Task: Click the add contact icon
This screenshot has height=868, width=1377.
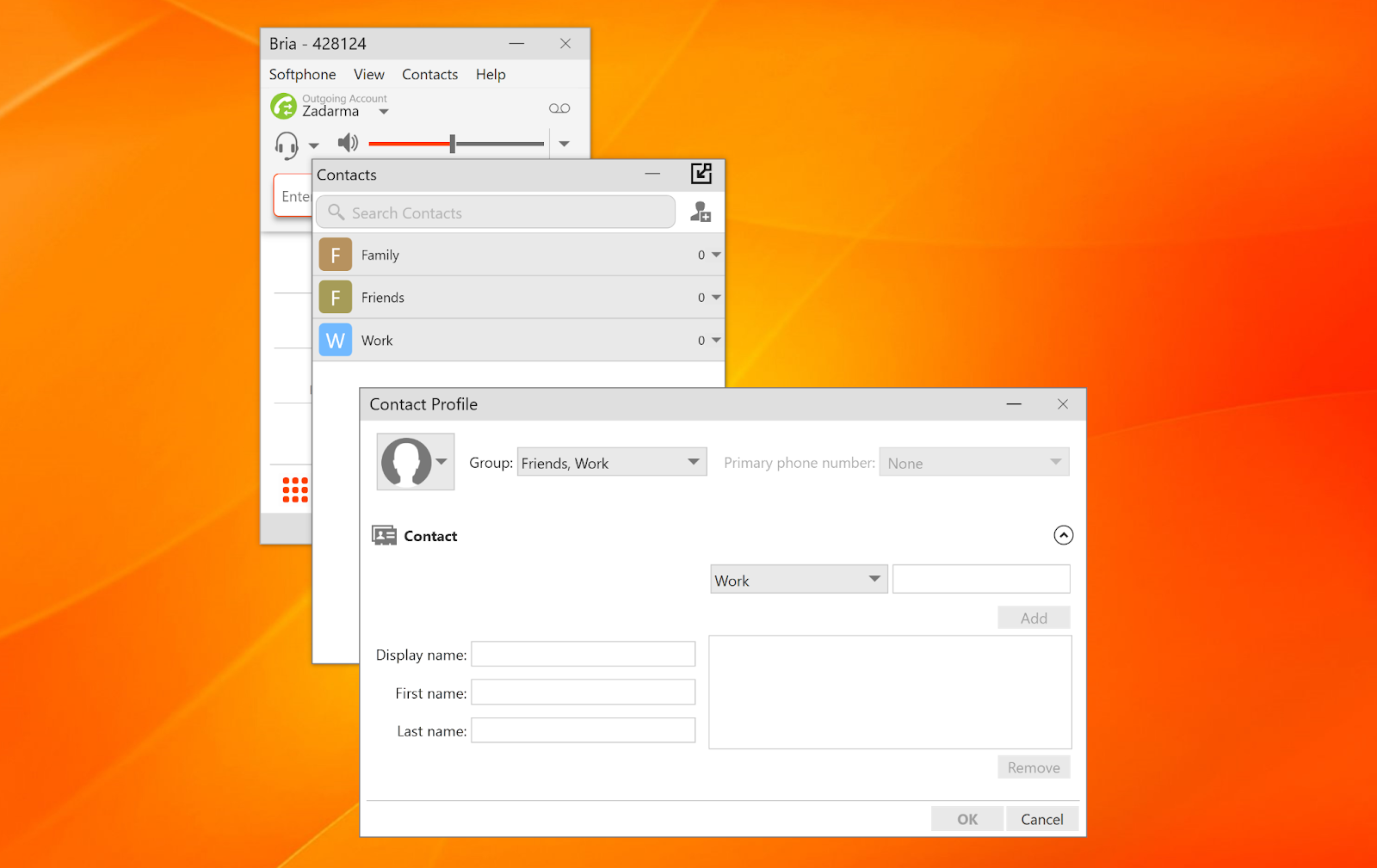Action: [x=701, y=212]
